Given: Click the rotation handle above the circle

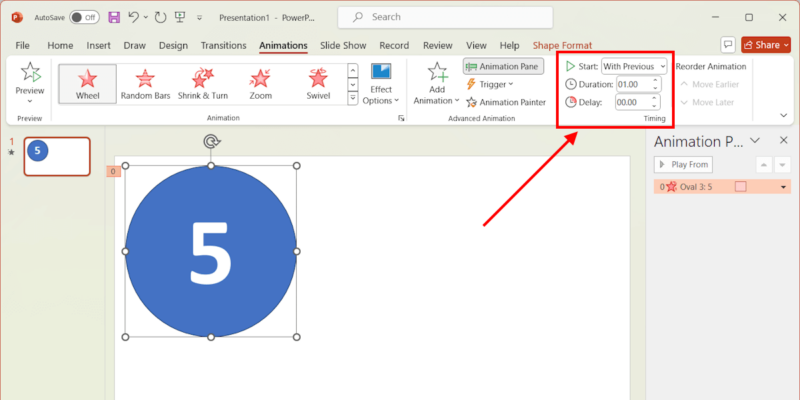Looking at the screenshot, I should click(211, 141).
